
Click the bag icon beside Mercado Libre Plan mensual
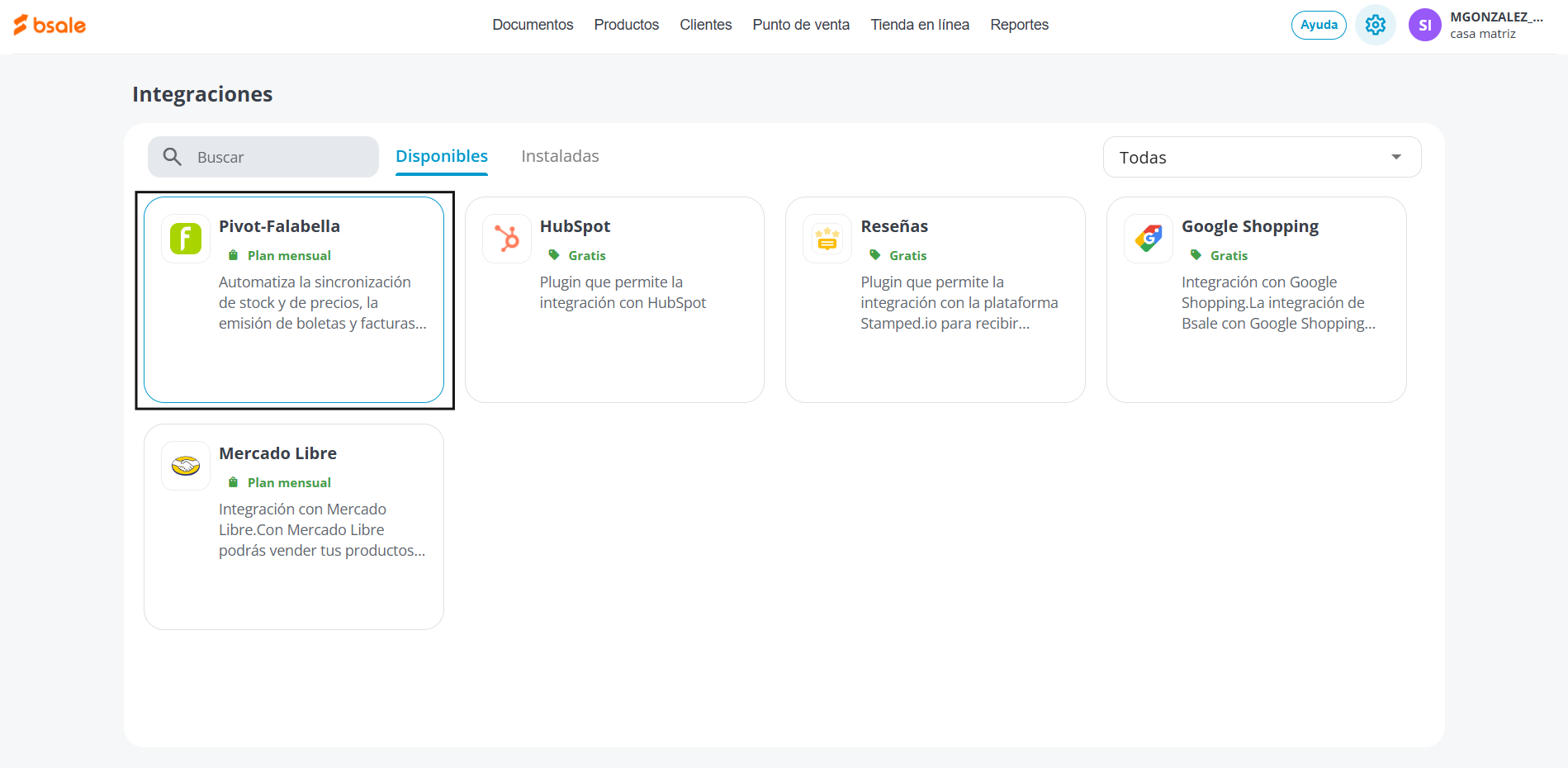233,482
